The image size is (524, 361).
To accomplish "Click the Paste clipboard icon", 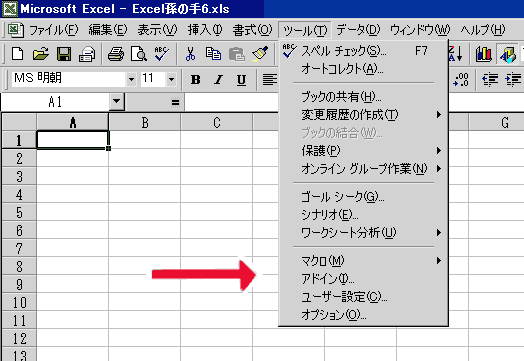I will pos(237,54).
